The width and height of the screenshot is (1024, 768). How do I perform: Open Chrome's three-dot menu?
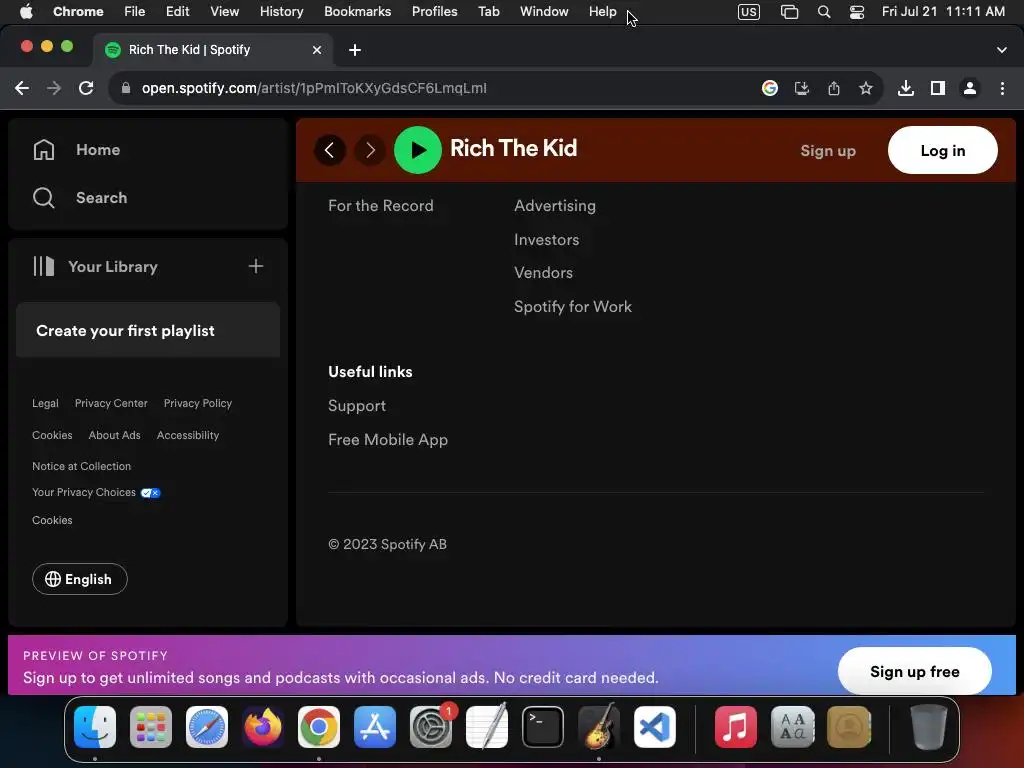pyautogui.click(x=1002, y=88)
